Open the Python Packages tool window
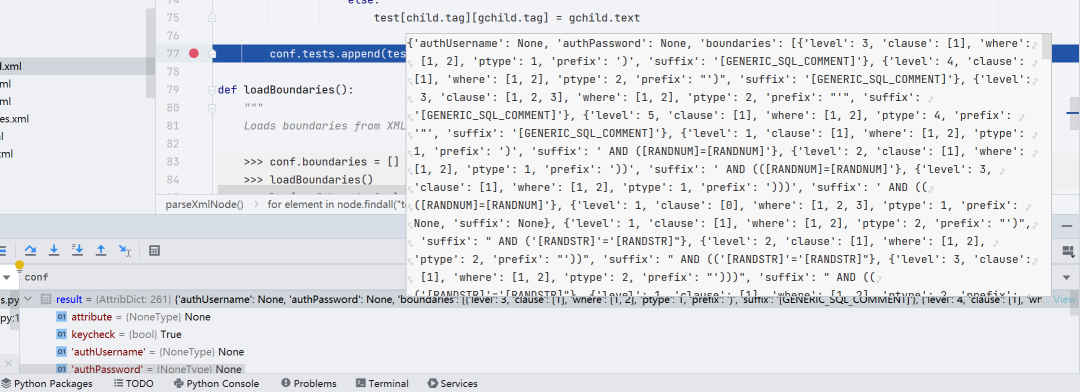This screenshot has height=392, width=1080. 47,384
